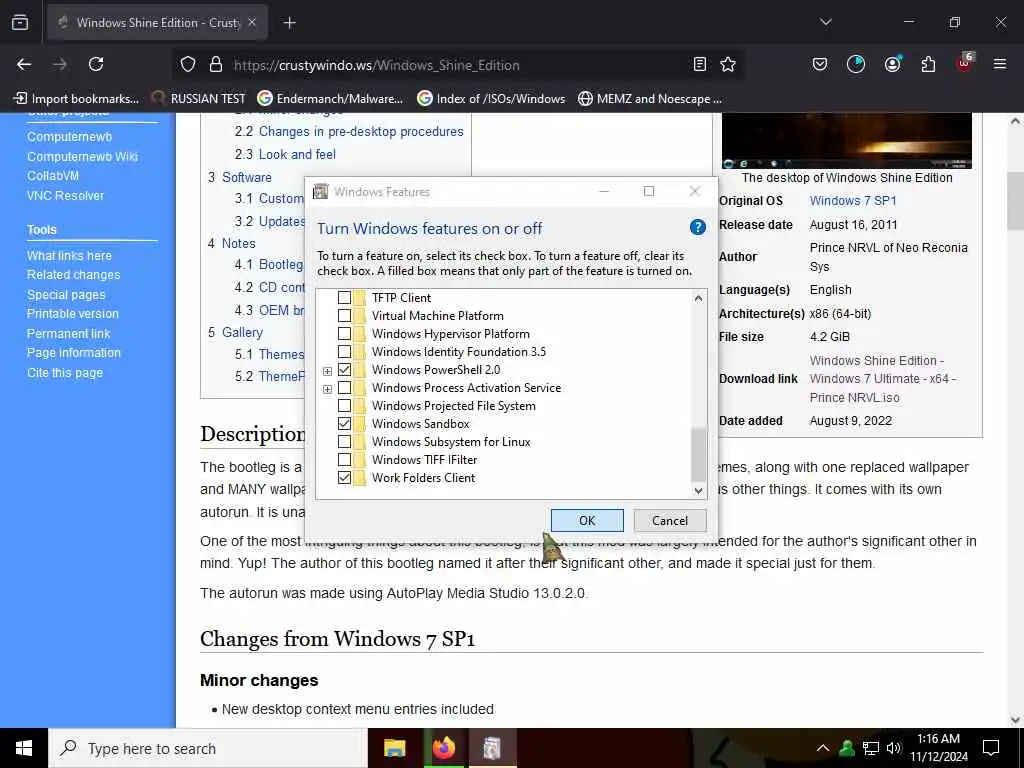
Task: Check Windows Hypervisor Platform feature
Action: [344, 334]
